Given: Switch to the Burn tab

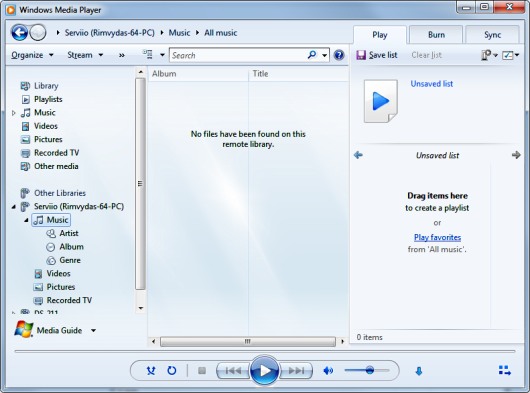Looking at the screenshot, I should point(436,35).
